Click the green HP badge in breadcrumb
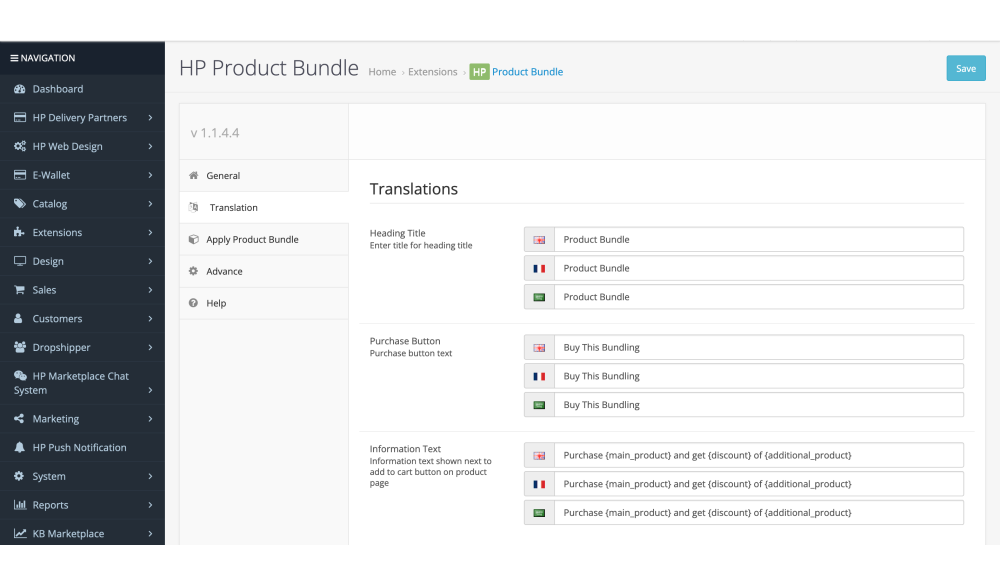The width and height of the screenshot is (1000, 585). (479, 72)
